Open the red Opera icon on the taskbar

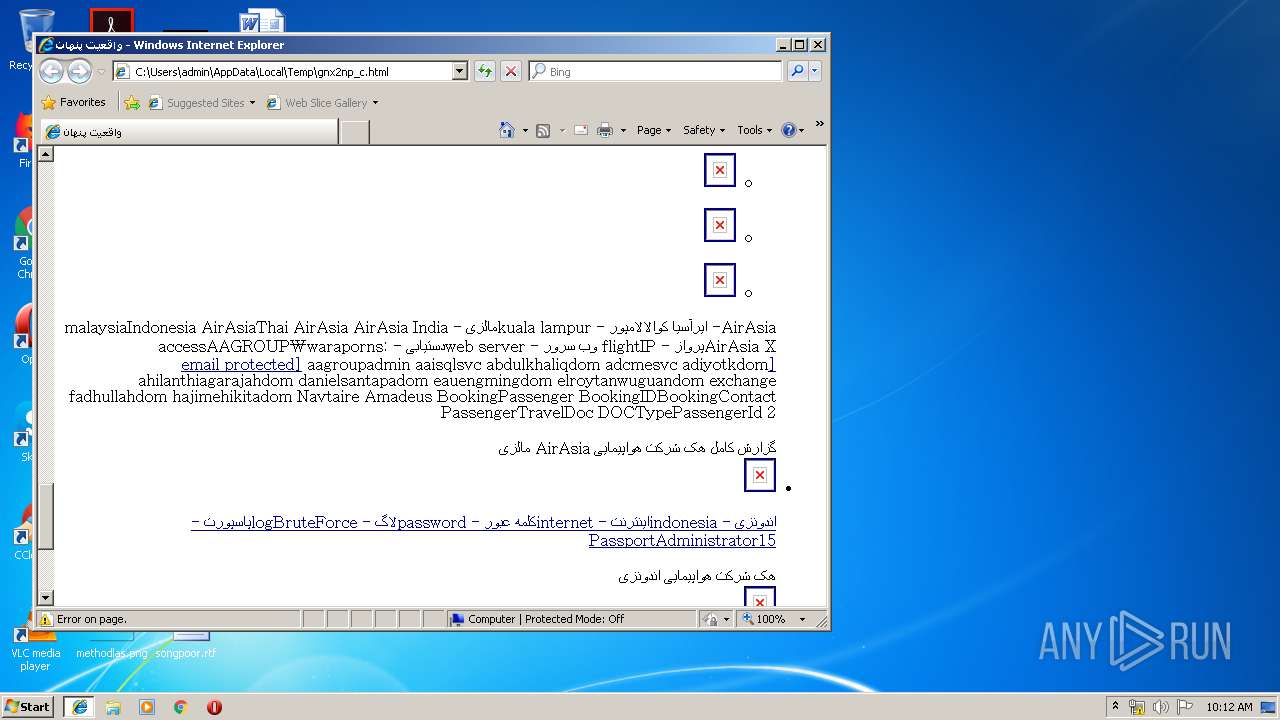(x=214, y=707)
